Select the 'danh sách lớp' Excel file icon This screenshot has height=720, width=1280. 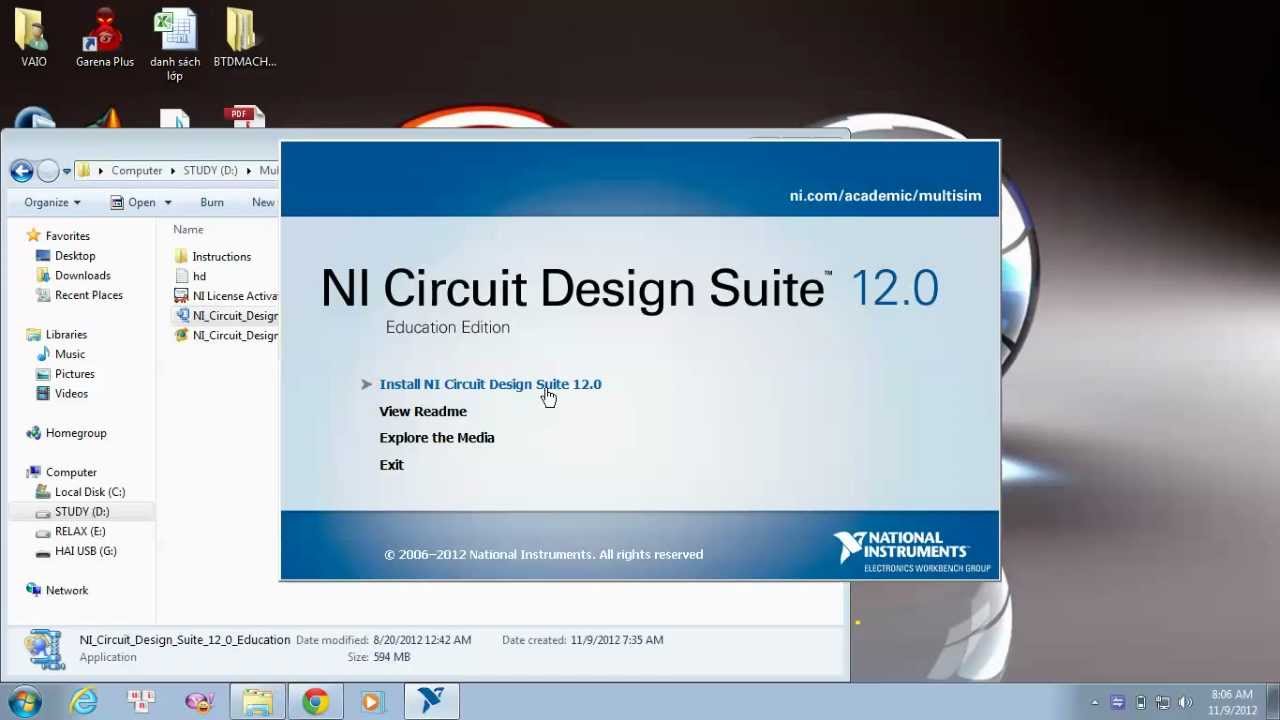pyautogui.click(x=175, y=45)
